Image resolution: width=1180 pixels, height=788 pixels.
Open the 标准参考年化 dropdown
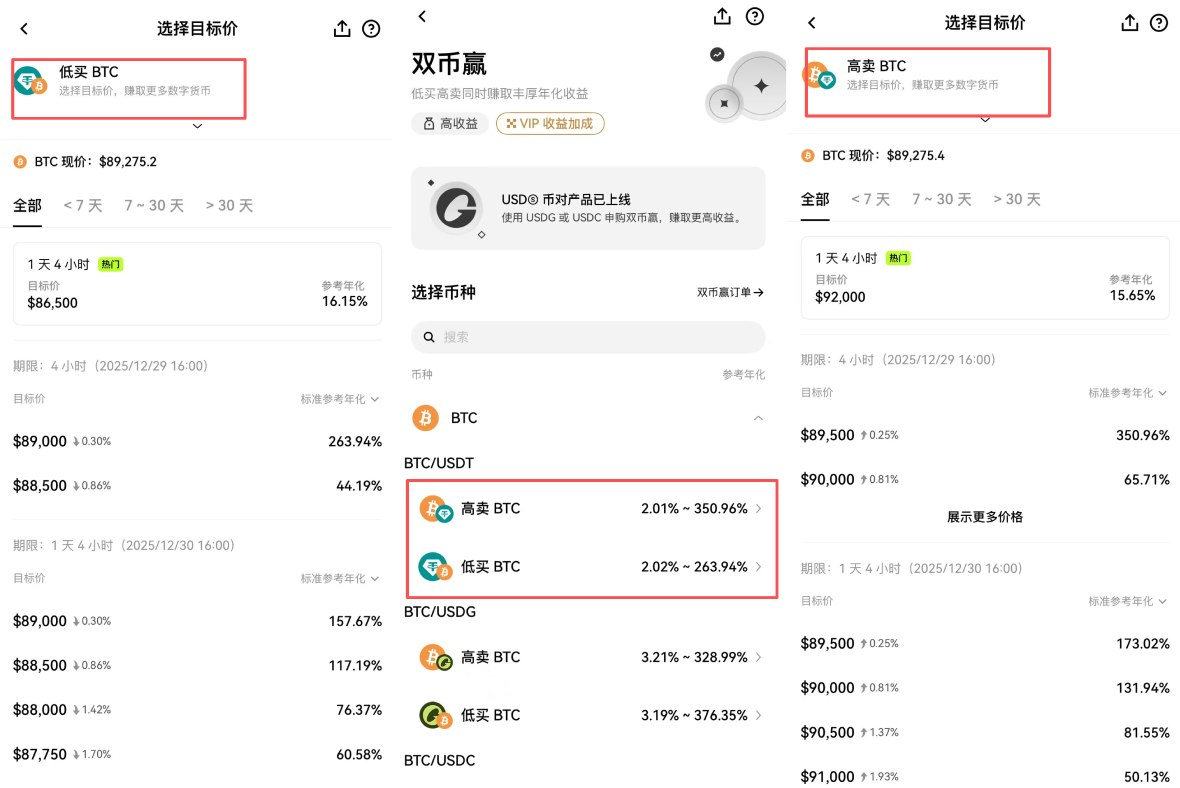(x=338, y=397)
